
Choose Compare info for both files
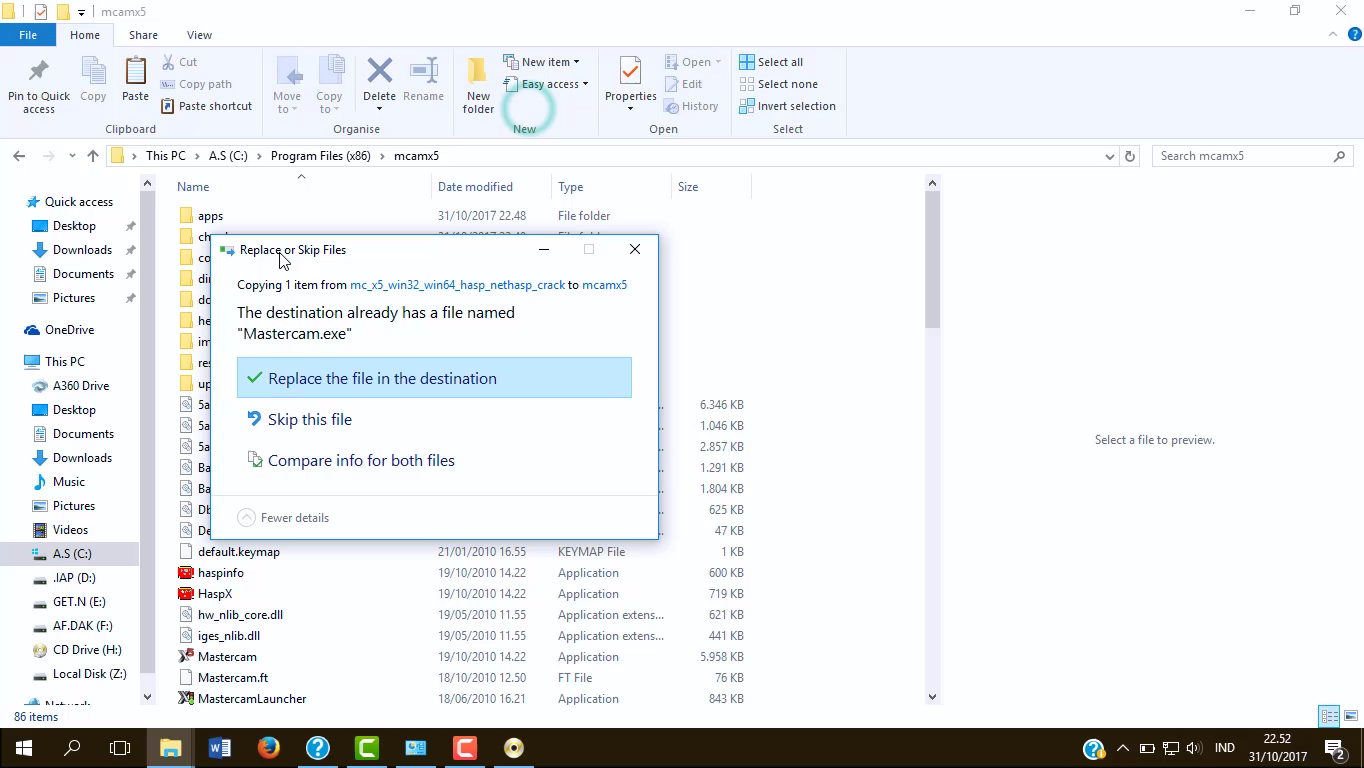click(x=434, y=460)
